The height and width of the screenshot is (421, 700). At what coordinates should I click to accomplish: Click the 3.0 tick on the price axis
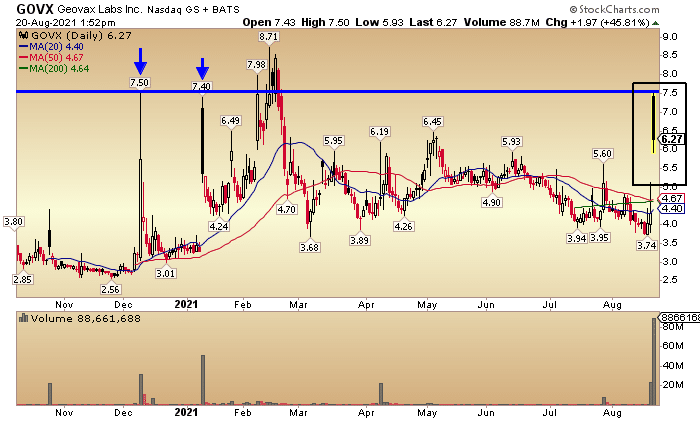670,261
